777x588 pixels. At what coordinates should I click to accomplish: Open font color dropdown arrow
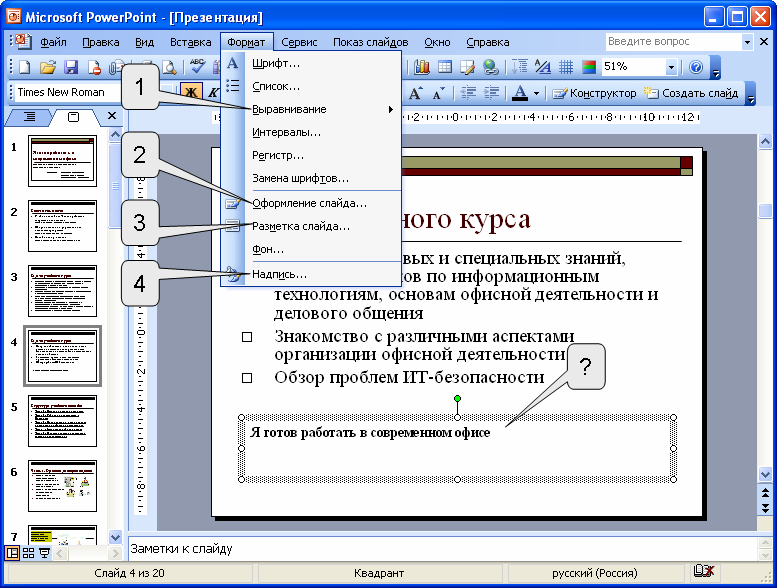pyautogui.click(x=536, y=93)
